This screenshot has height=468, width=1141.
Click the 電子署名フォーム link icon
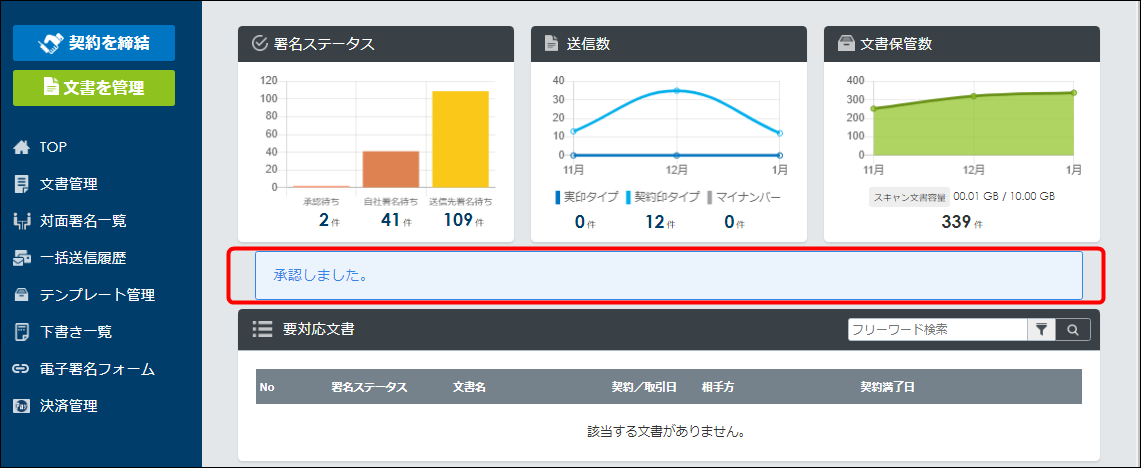(x=22, y=369)
